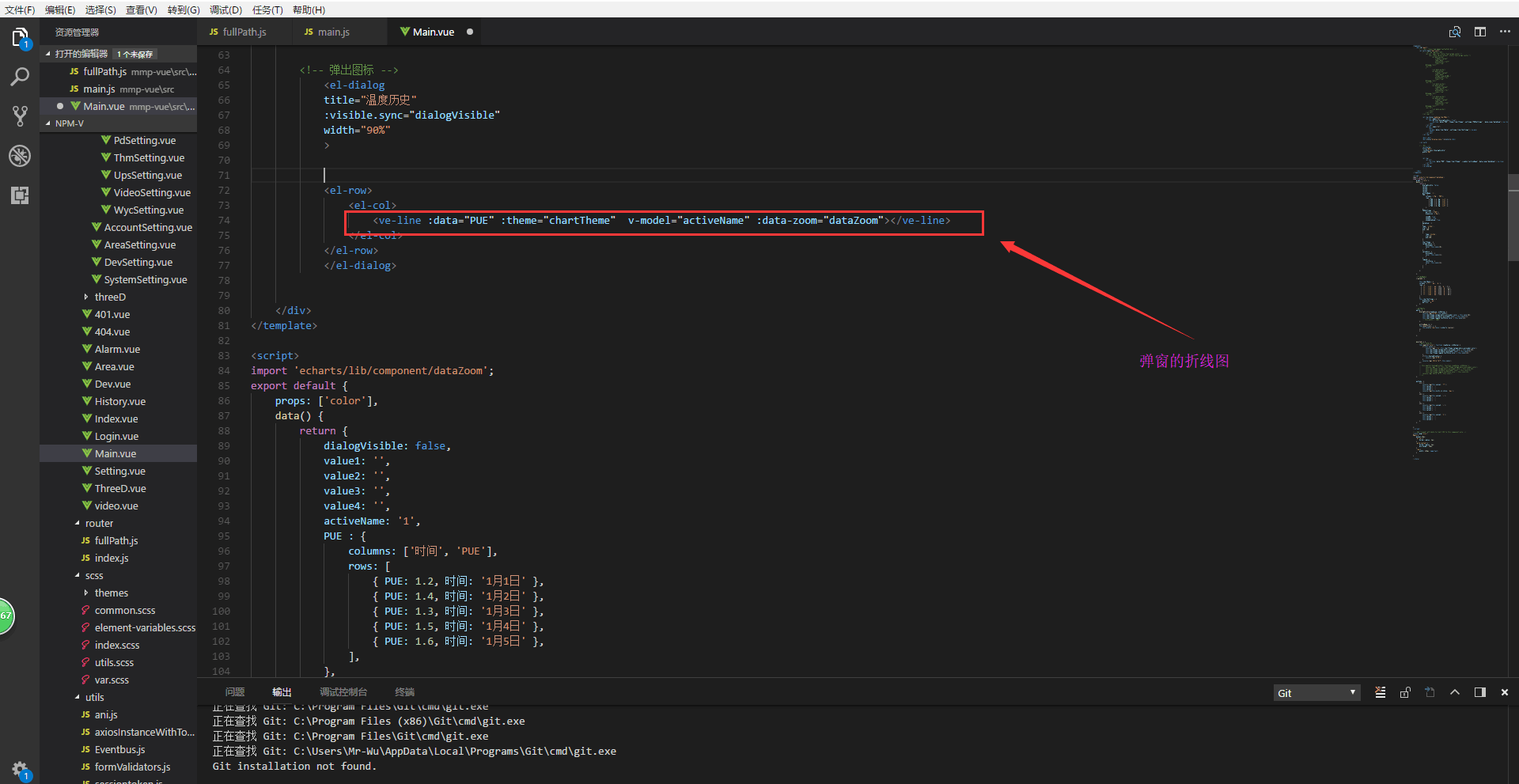Open the Source Control view
This screenshot has width=1519, height=784.
click(20, 116)
